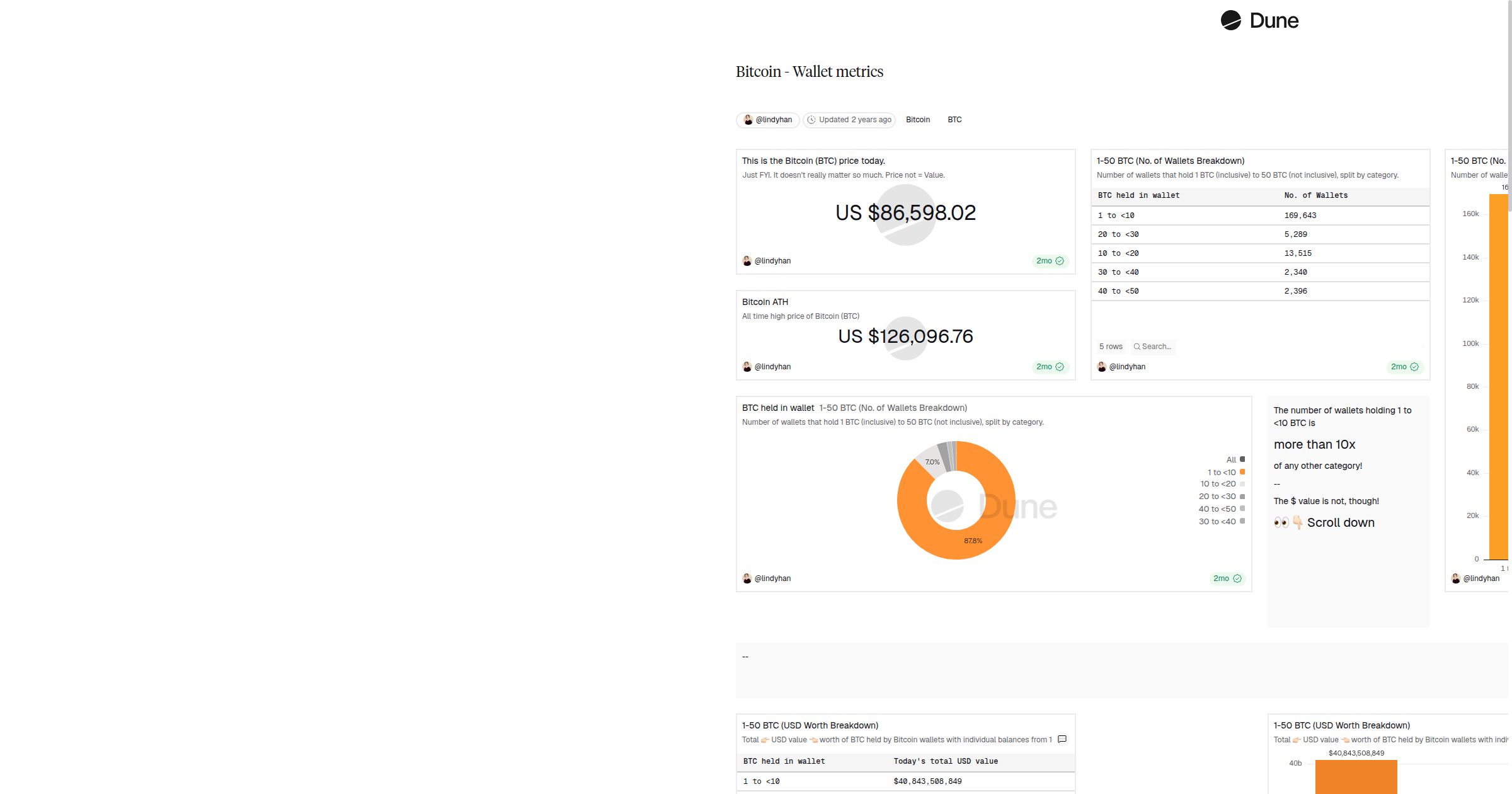The width and height of the screenshot is (1512, 794).
Task: Click the 2mo check badge on Bitcoin ATH card
Action: click(x=1050, y=367)
